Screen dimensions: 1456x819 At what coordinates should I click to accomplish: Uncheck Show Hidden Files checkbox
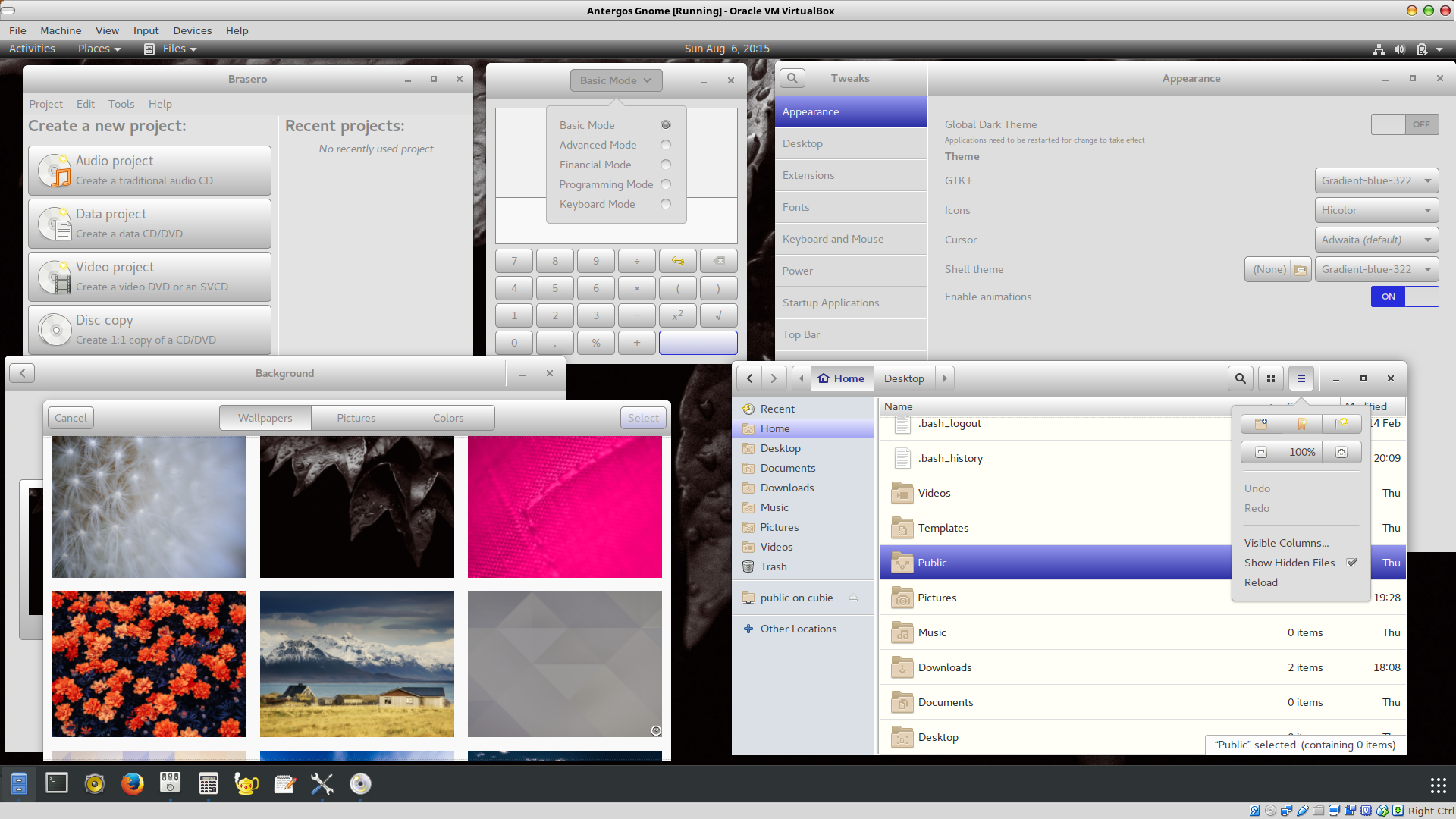[x=1351, y=563]
